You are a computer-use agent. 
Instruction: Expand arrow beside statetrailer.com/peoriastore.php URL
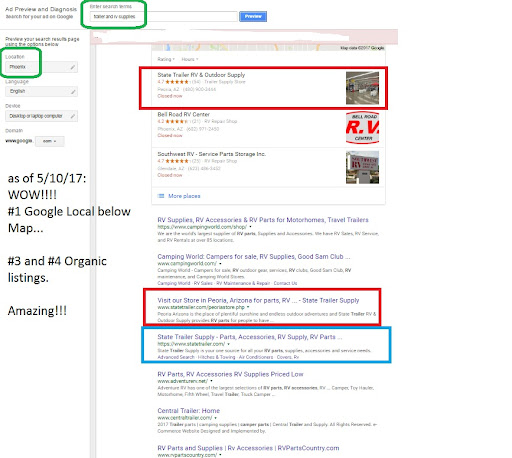(x=248, y=307)
